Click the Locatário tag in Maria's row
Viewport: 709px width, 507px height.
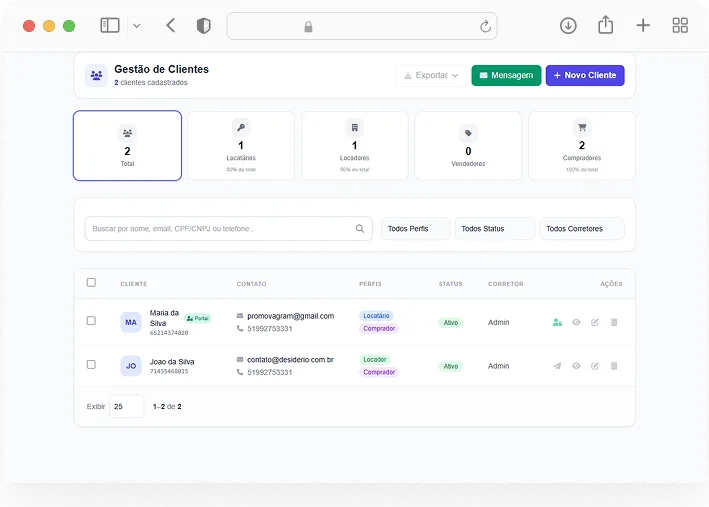click(376, 316)
